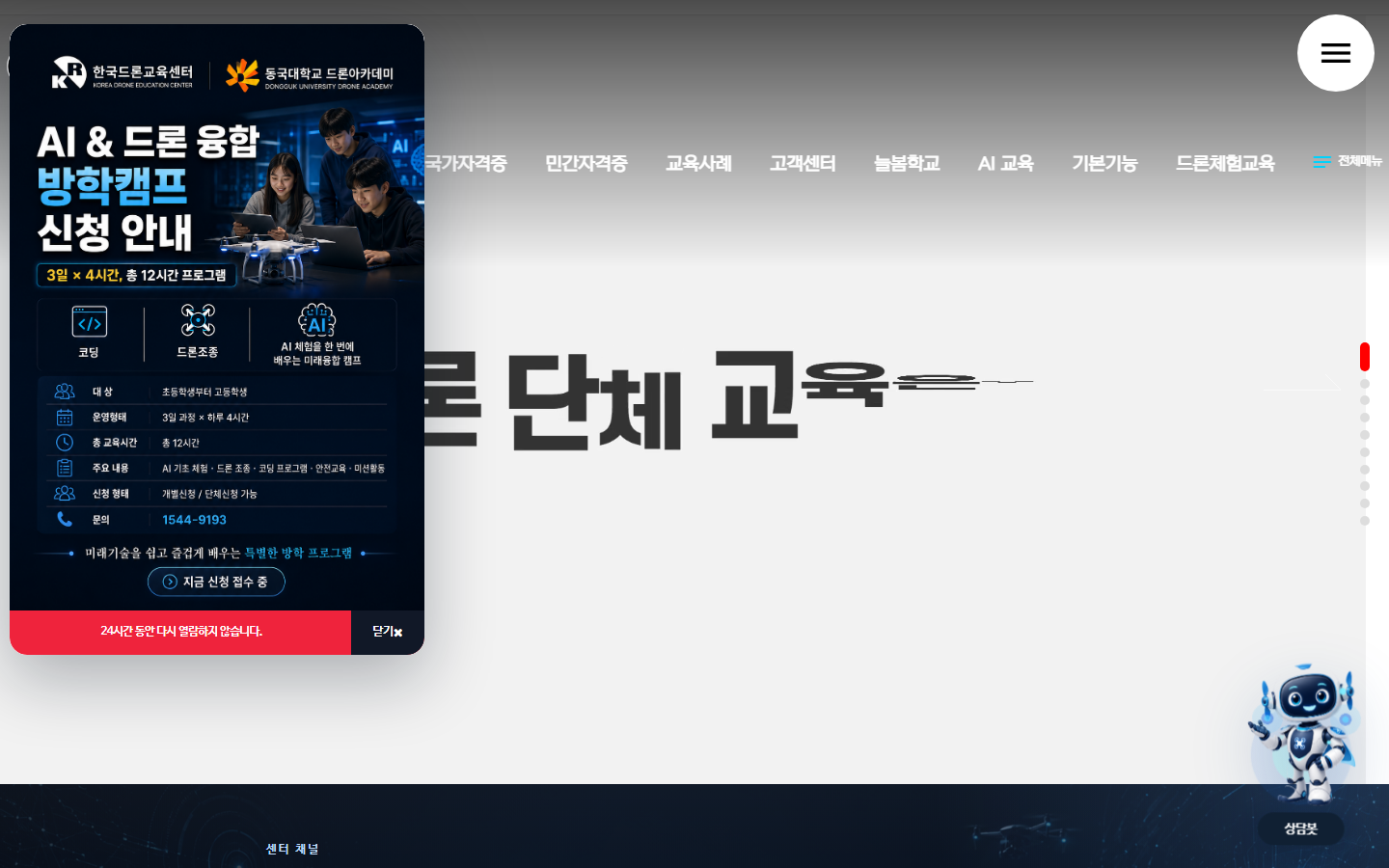Open the 전체메뉴 full menu icon

[x=1348, y=161]
